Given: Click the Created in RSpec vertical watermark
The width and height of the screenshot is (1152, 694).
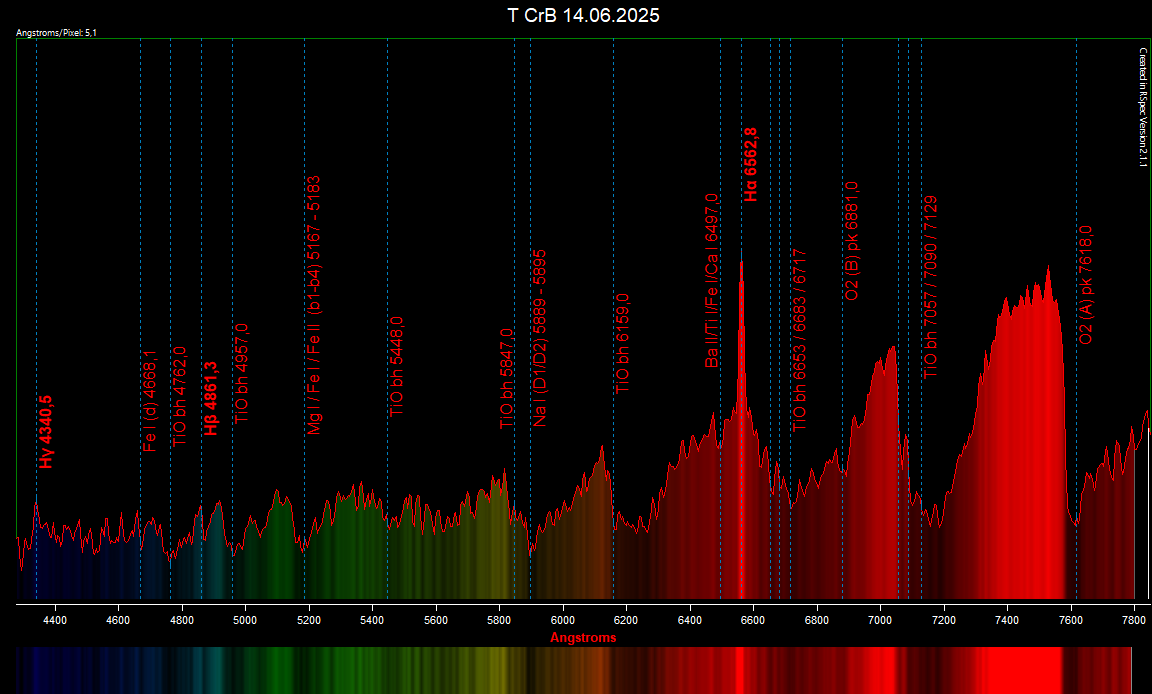Looking at the screenshot, I should point(1142,107).
